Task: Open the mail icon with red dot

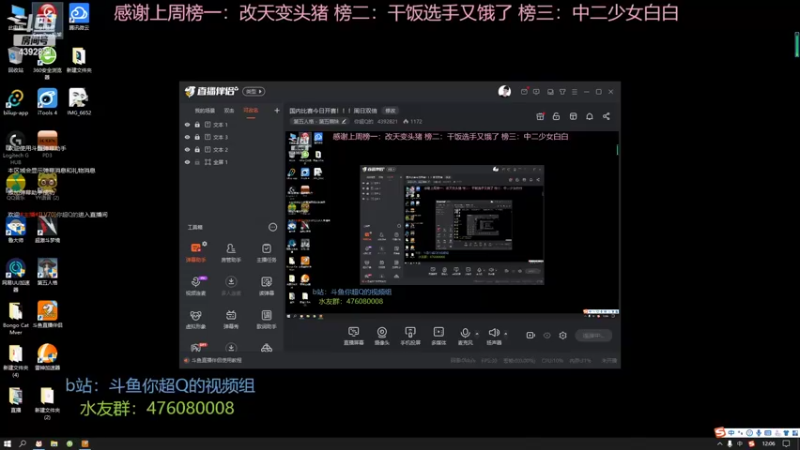Action: (x=524, y=92)
